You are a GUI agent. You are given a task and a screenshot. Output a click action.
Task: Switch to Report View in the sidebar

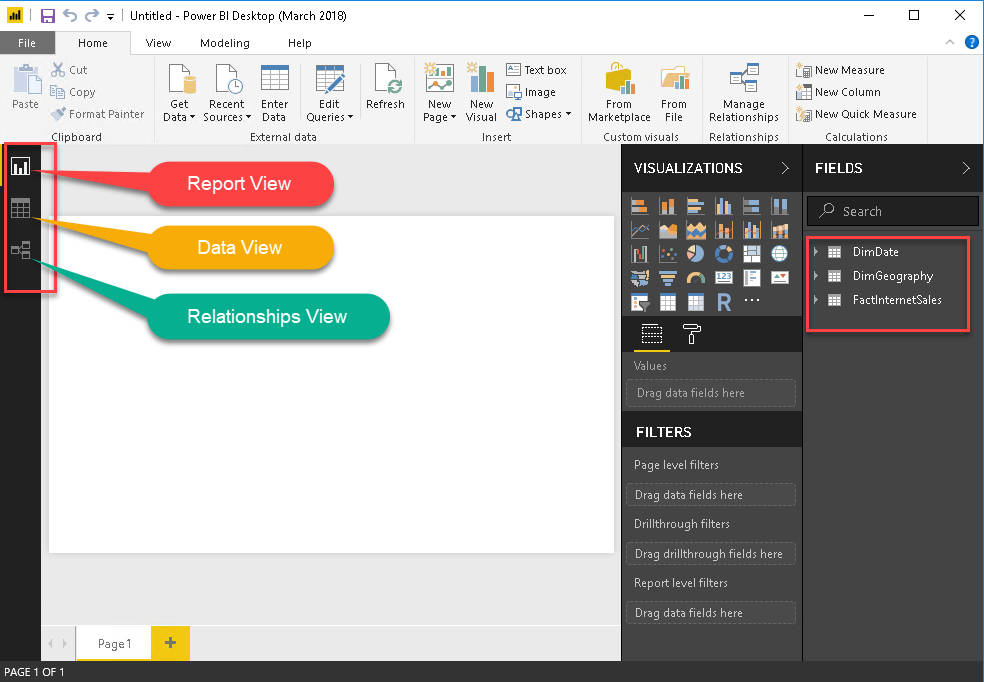click(x=20, y=167)
